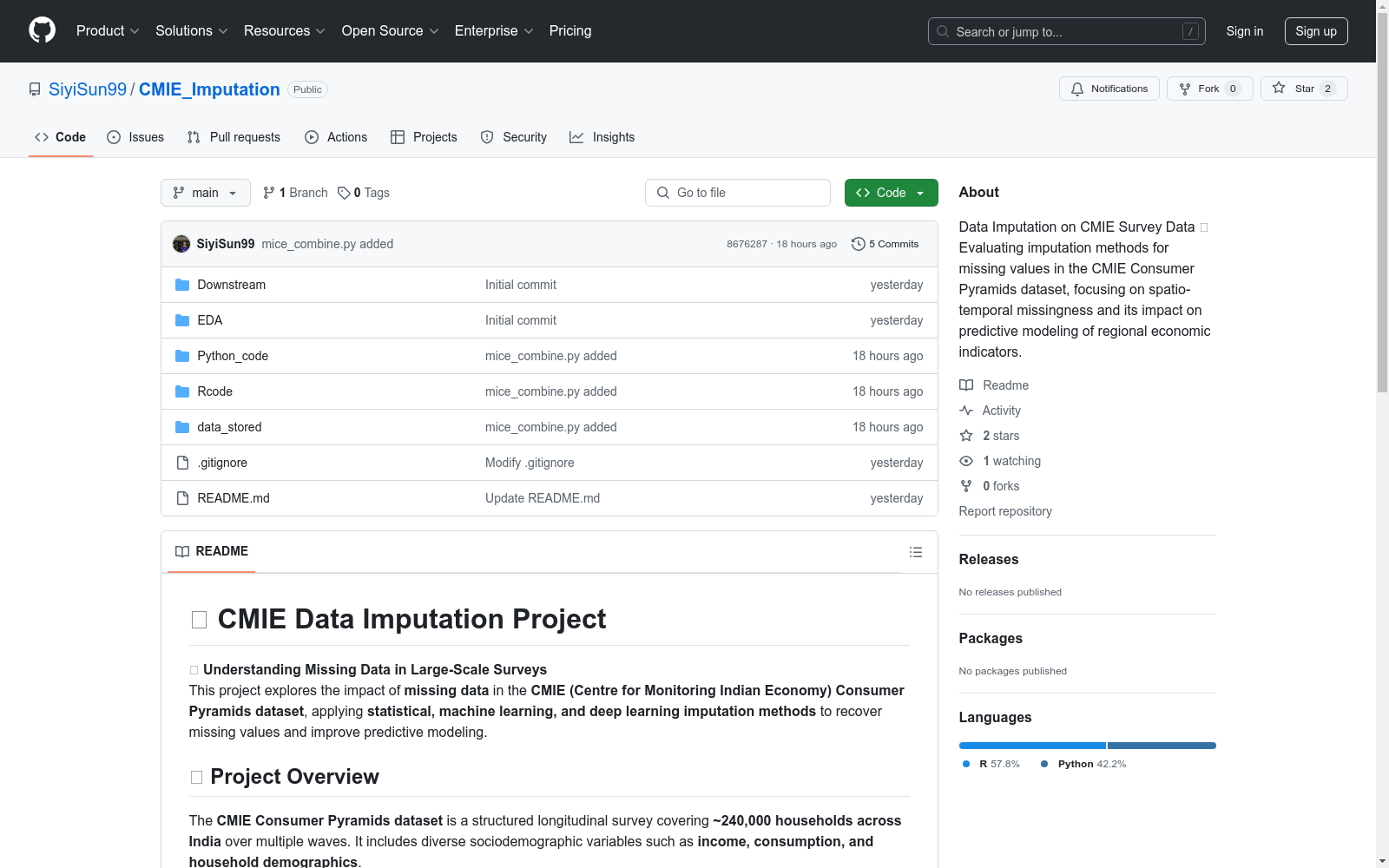The width and height of the screenshot is (1389, 868).
Task: Select the README tab header
Action: (212, 552)
